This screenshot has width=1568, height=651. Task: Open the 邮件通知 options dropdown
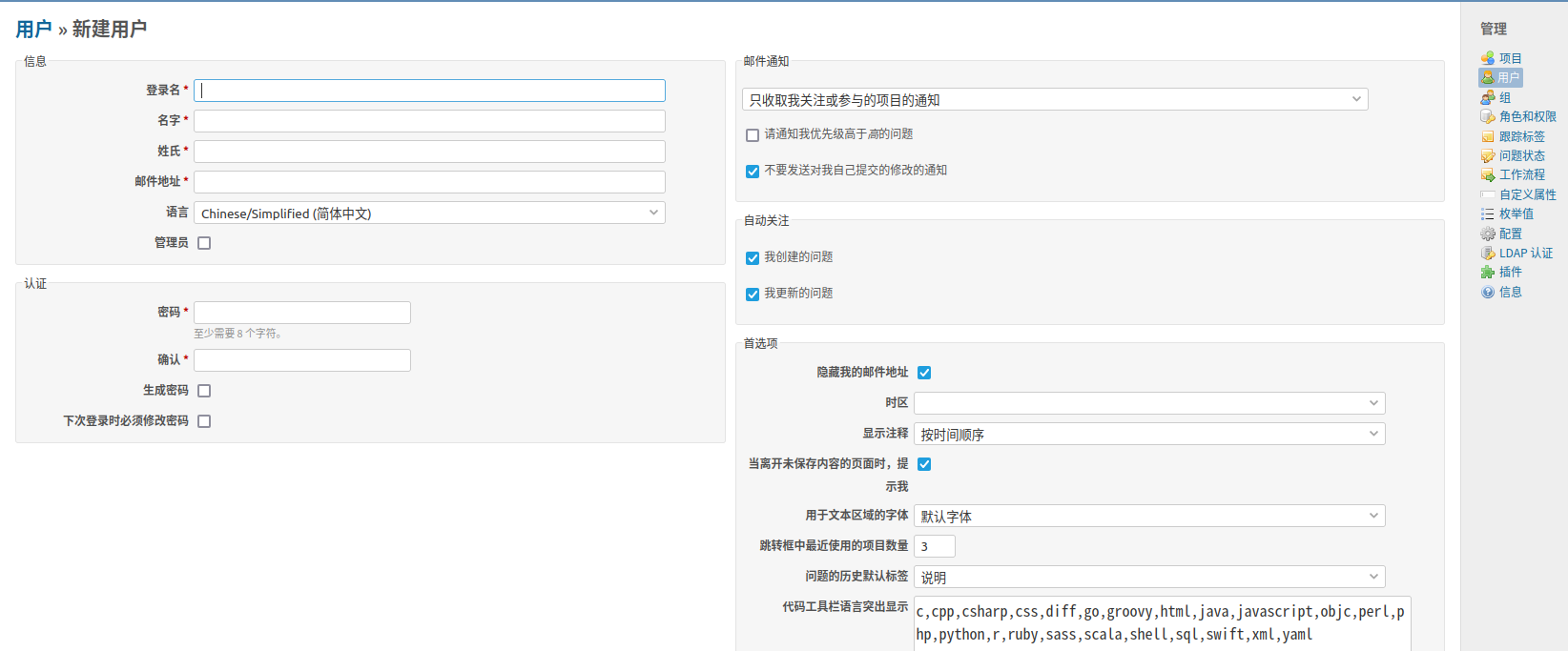coord(1054,99)
